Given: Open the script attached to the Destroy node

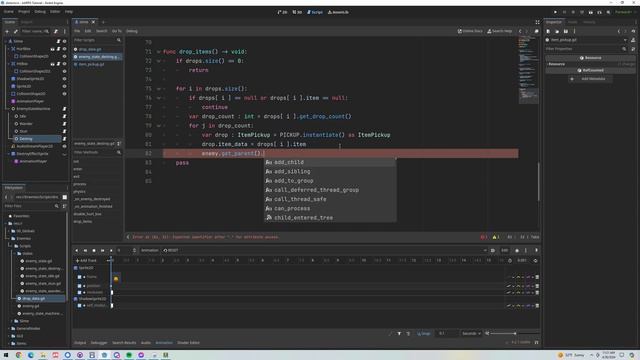Looking at the screenshot, I should coord(64,139).
